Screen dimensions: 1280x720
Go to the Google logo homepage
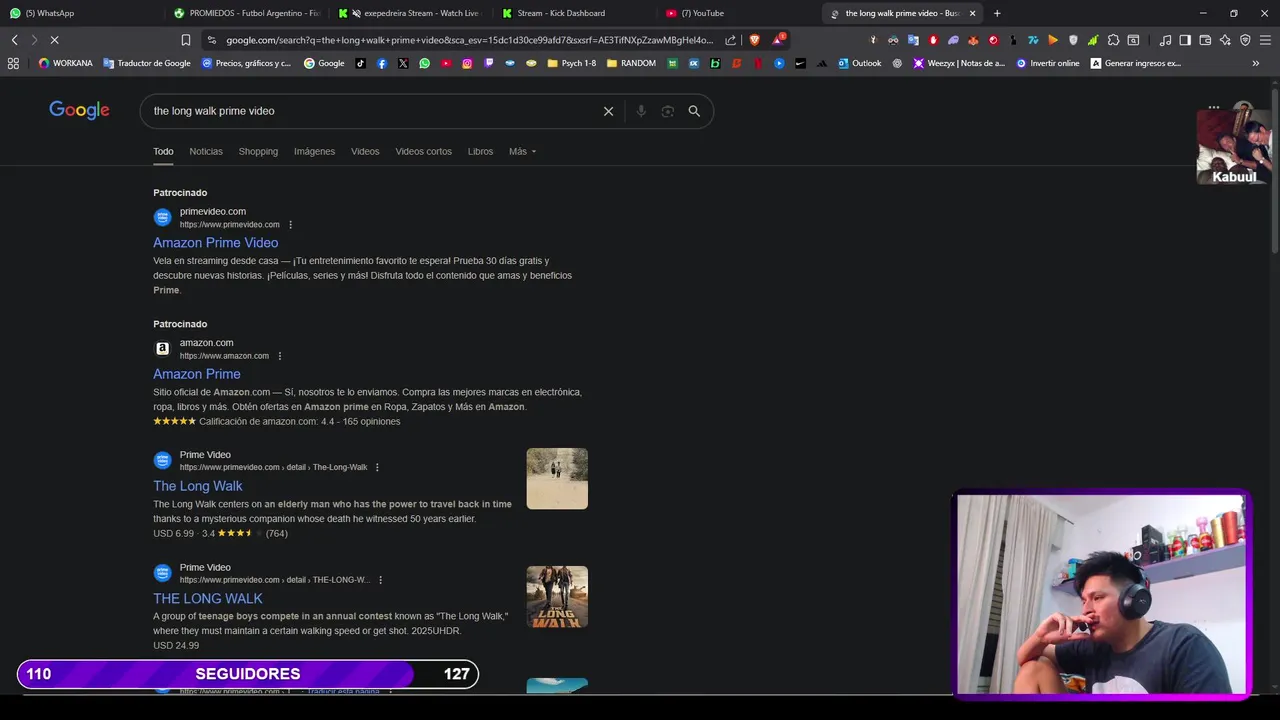click(79, 111)
